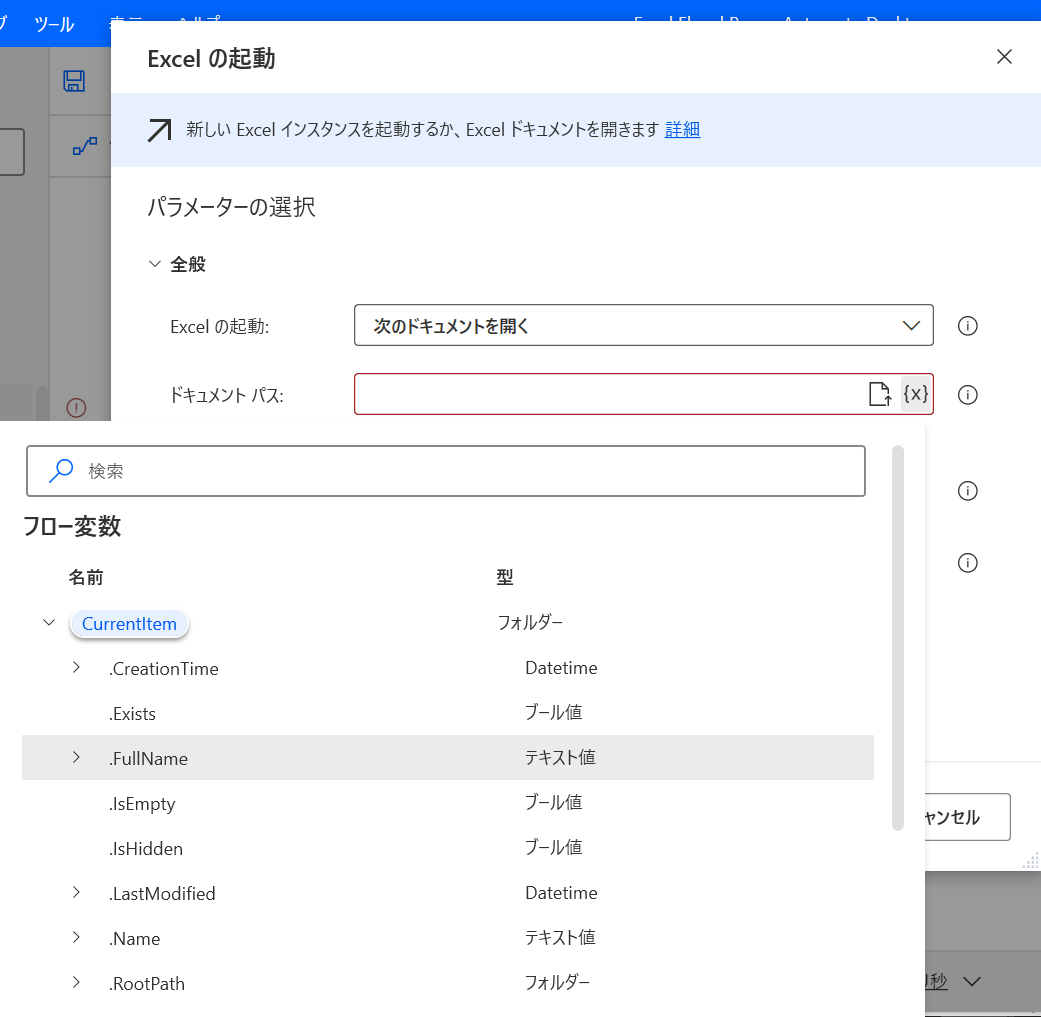Click the 名前 column header
The height and width of the screenshot is (1017, 1041).
point(86,578)
